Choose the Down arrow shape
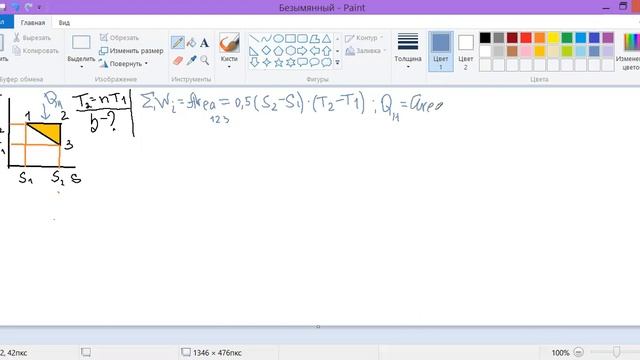Screen dimensions: 640x360 pos(254,62)
